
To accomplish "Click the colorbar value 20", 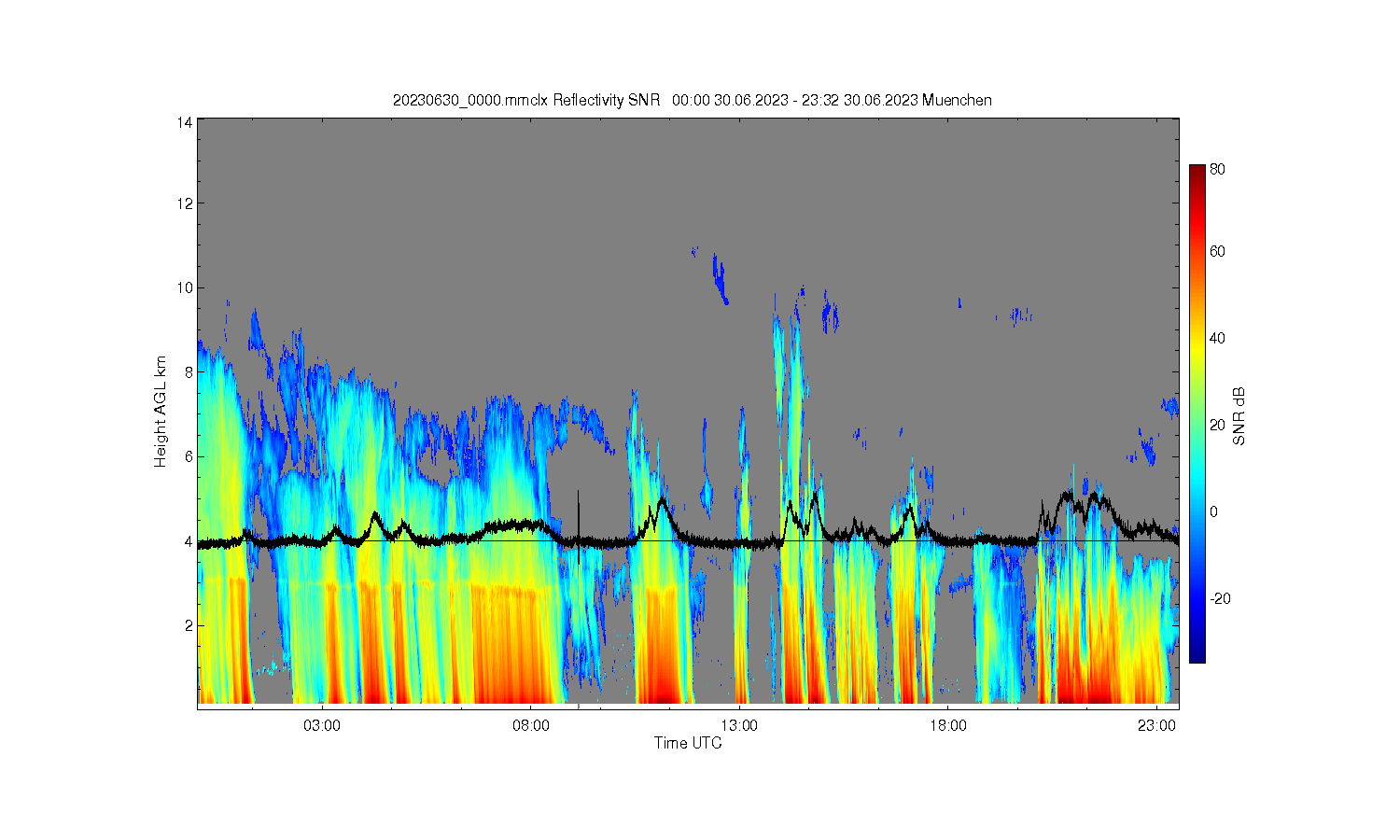I will click(x=1218, y=425).
